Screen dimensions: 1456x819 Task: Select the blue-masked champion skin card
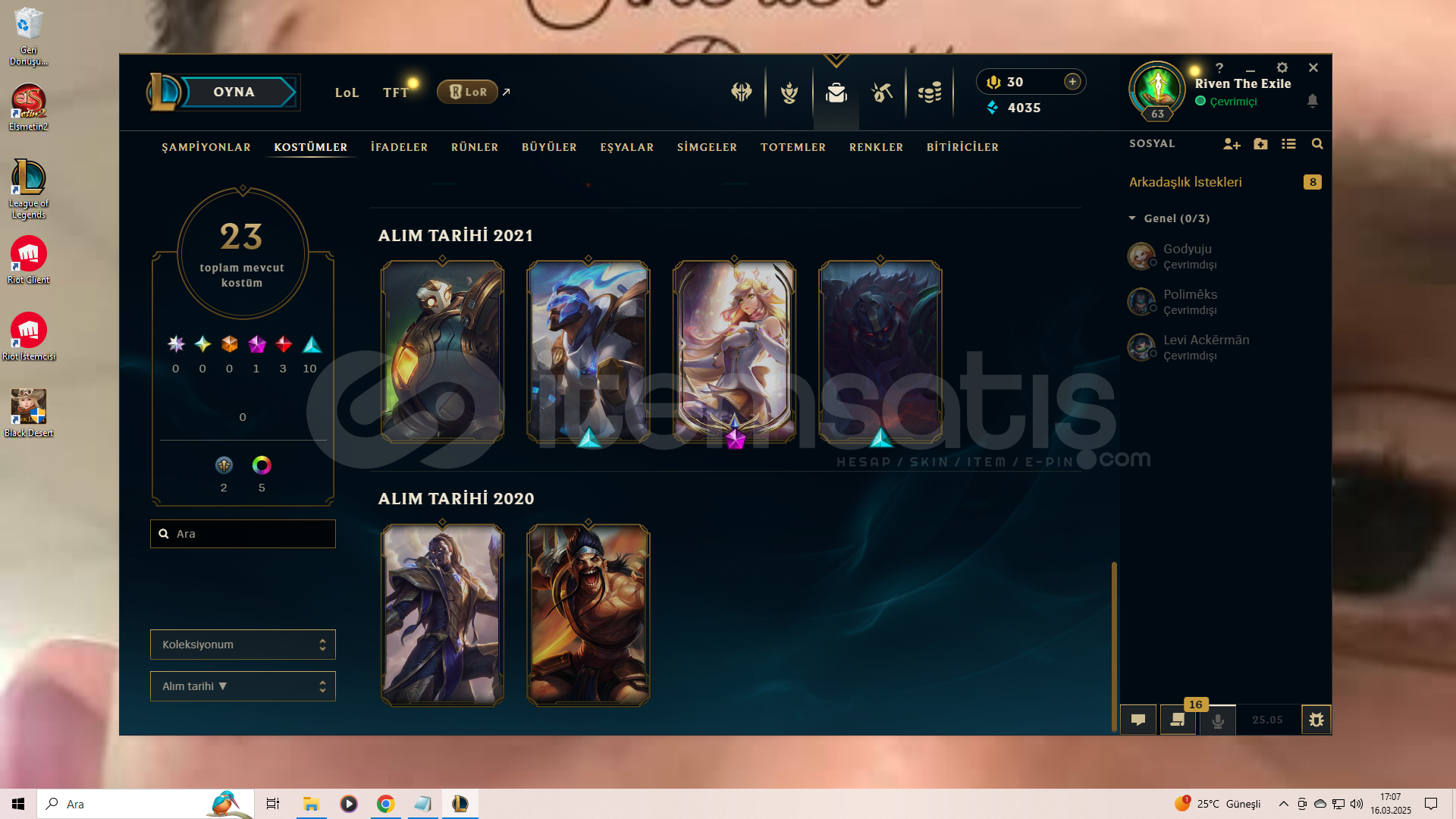coord(588,352)
